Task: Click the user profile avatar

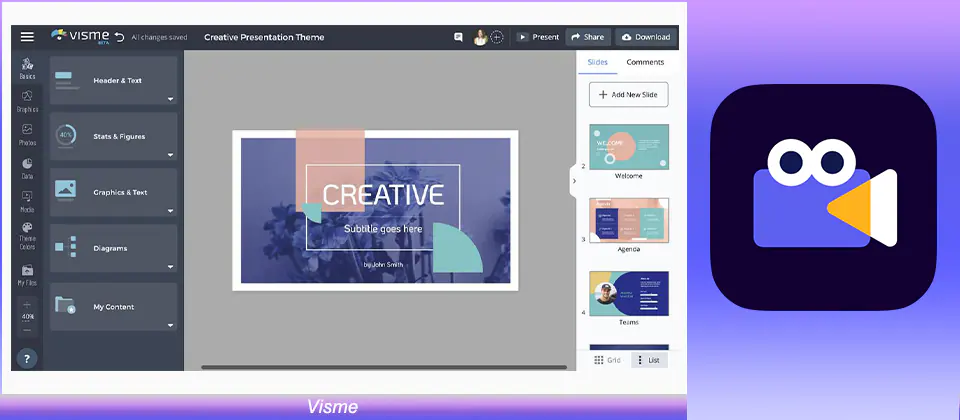Action: (480, 37)
